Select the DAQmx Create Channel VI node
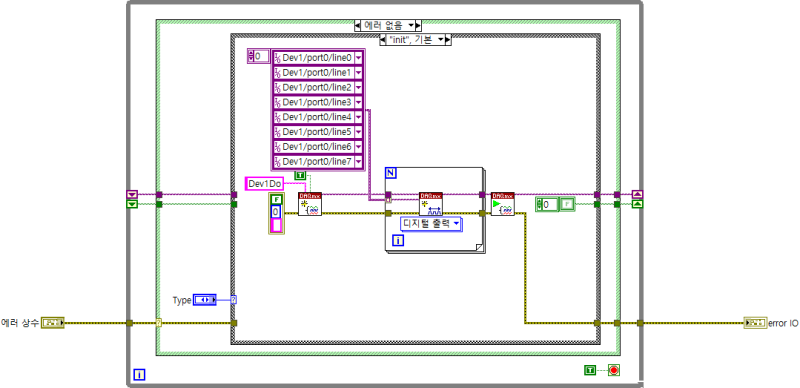 (431, 204)
